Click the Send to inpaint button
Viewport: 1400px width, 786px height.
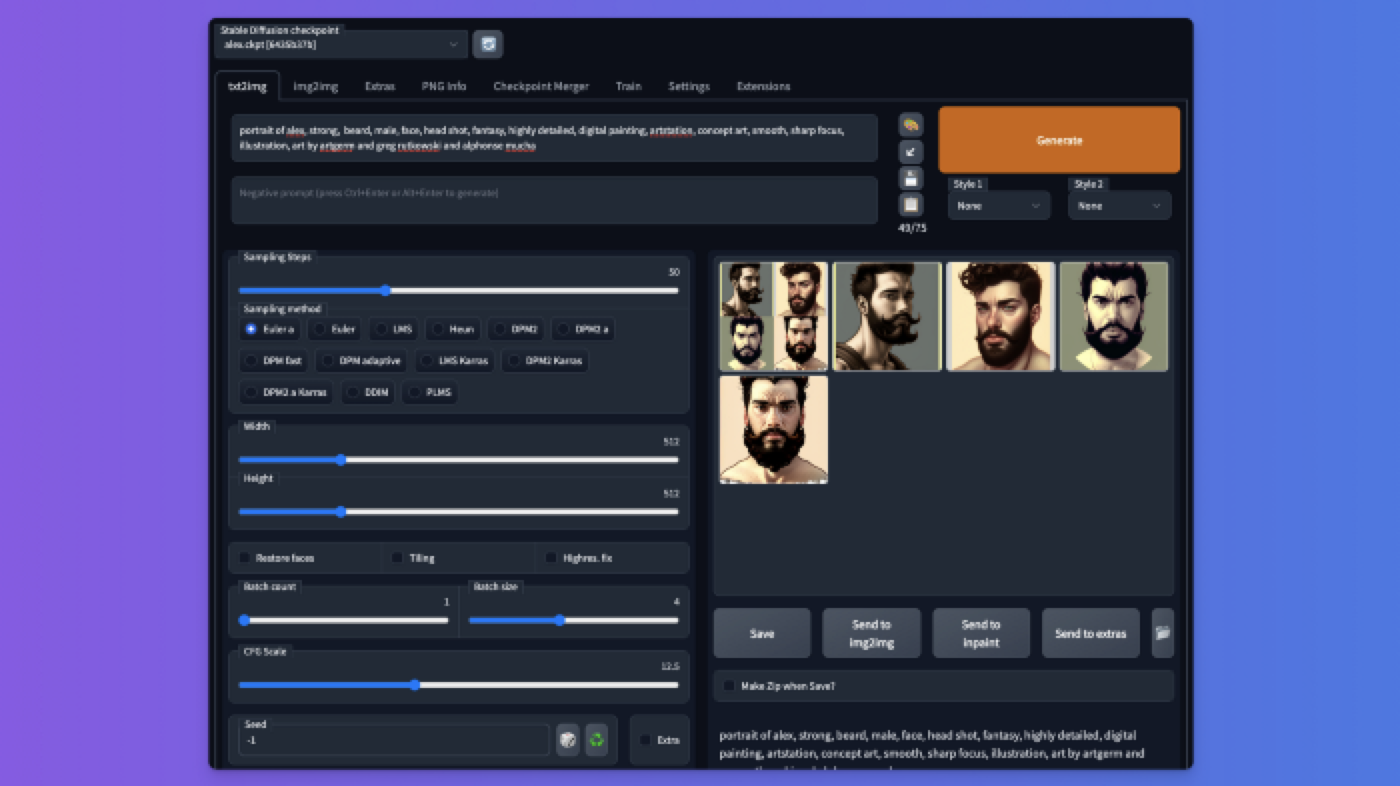coord(981,633)
